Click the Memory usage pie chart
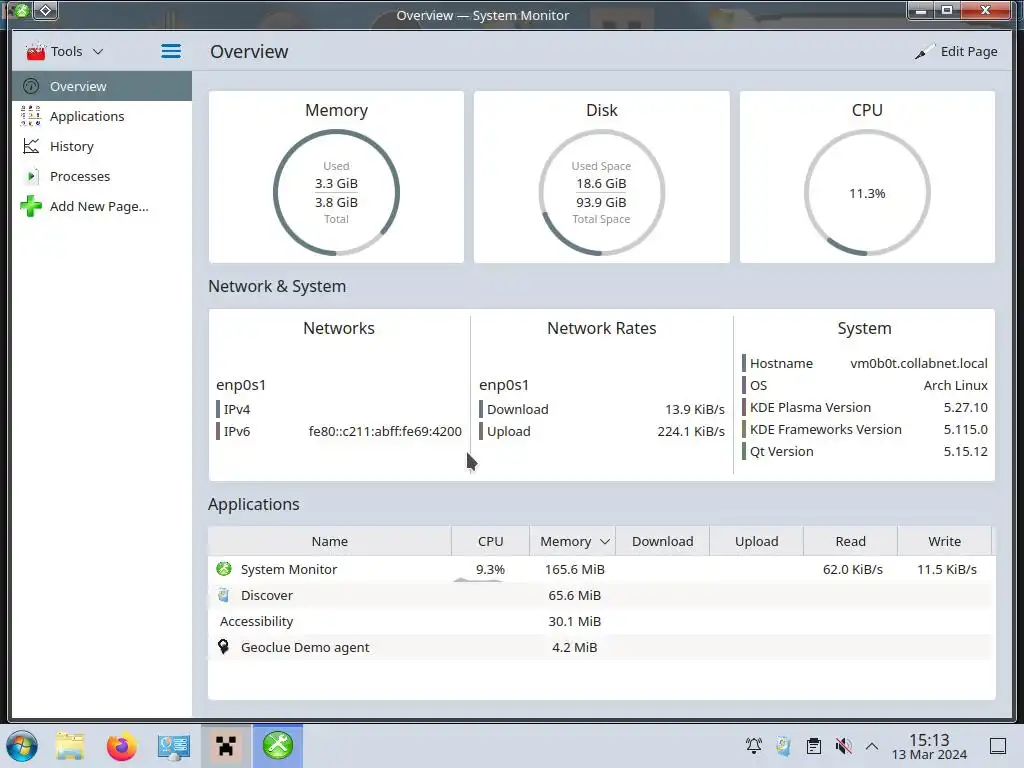The width and height of the screenshot is (1024, 768). [x=336, y=193]
